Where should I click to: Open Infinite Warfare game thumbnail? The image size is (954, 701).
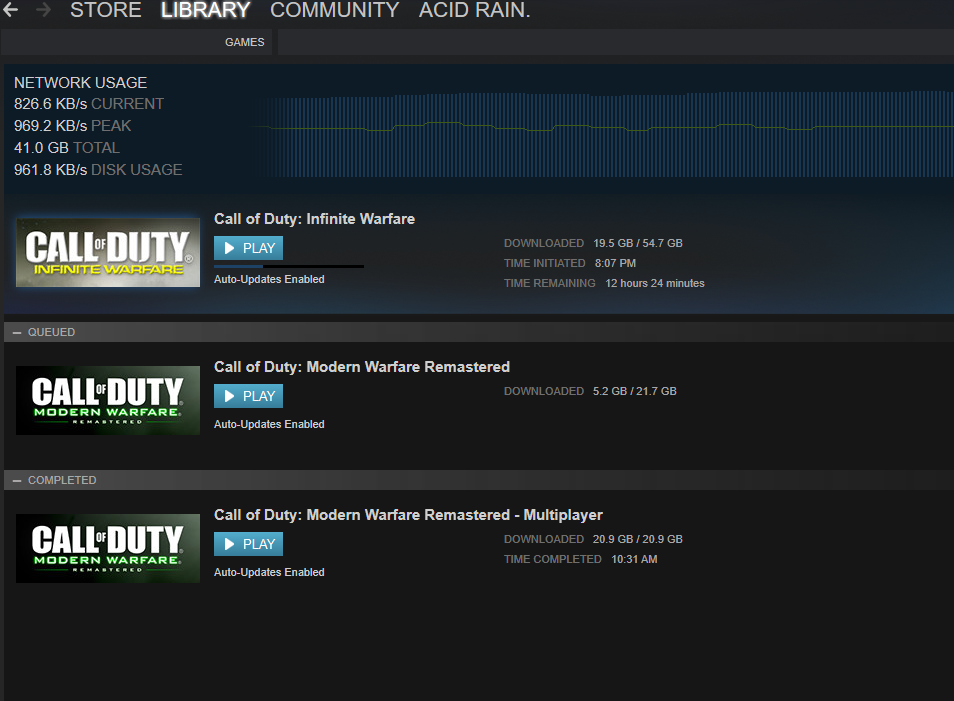point(108,253)
